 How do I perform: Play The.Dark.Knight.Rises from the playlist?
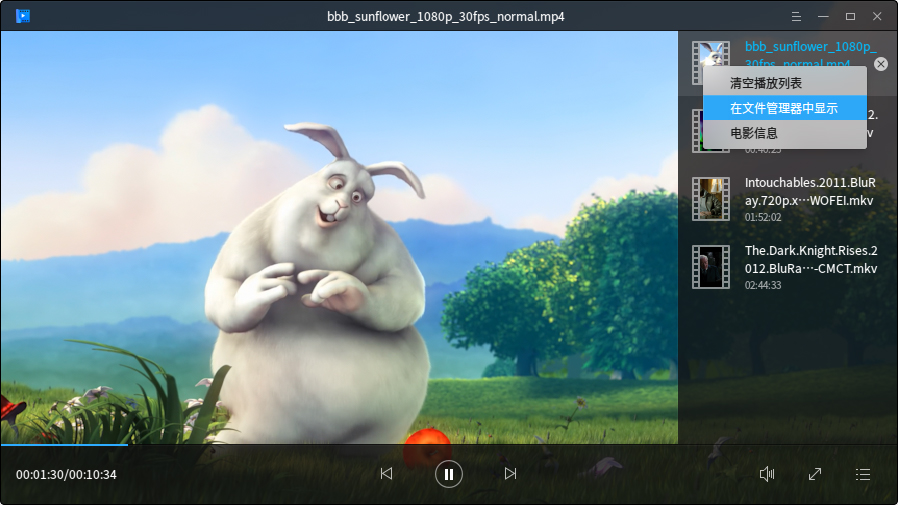(810, 259)
